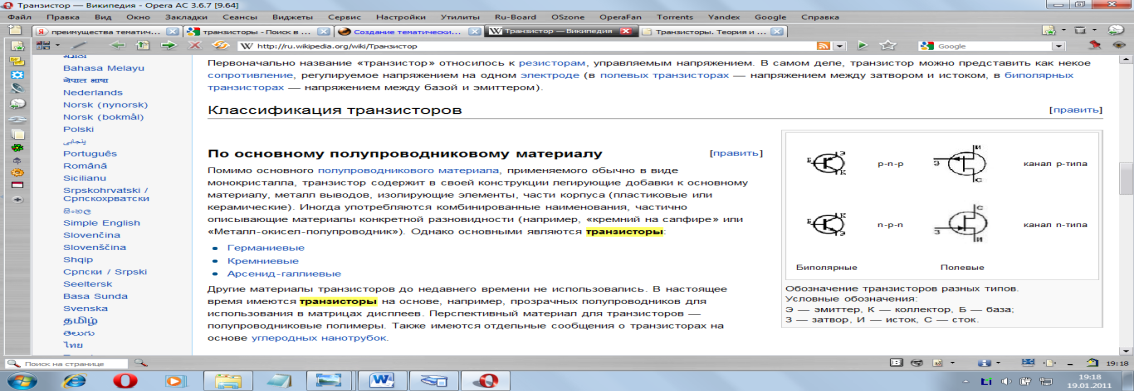Switch to tab 'Создание тематически...'

click(x=410, y=32)
